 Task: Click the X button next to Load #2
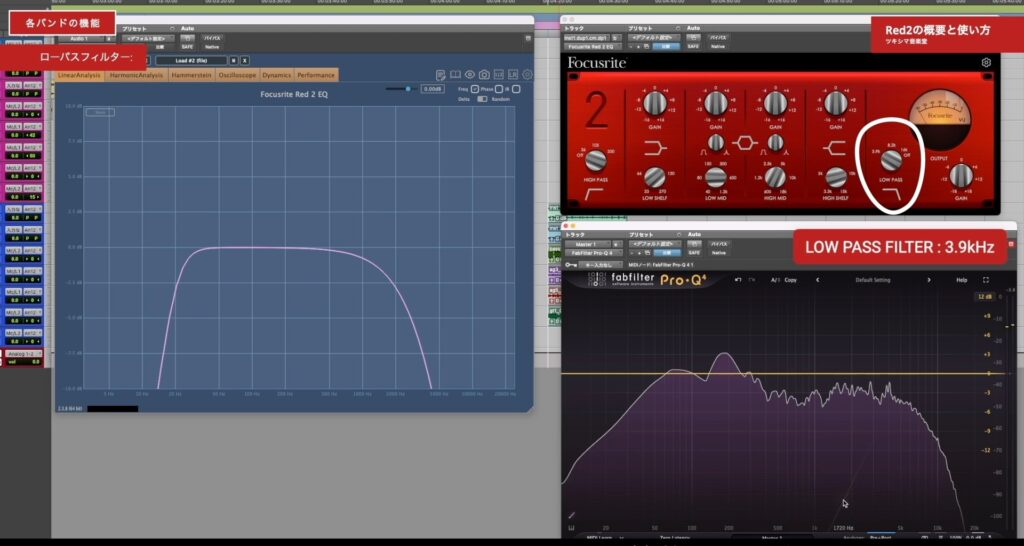pyautogui.click(x=245, y=61)
